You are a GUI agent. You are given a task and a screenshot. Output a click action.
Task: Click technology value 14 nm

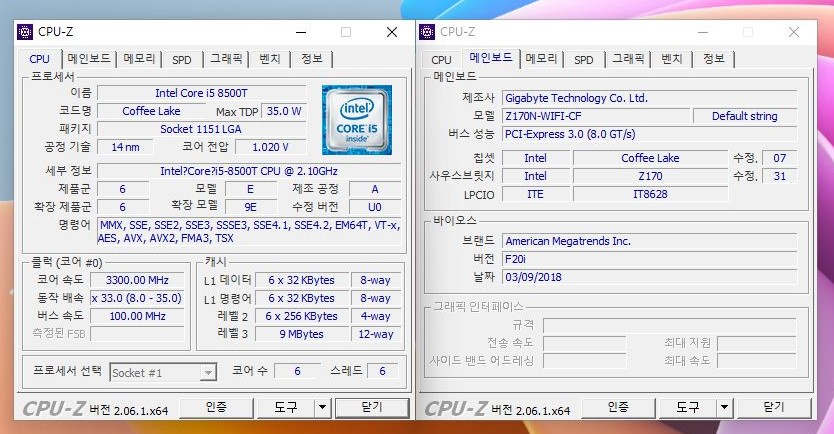pos(126,147)
